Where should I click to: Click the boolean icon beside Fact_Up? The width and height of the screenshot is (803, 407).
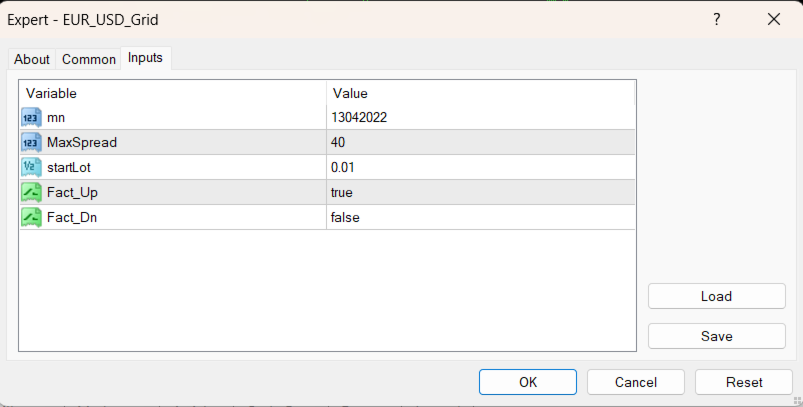pyautogui.click(x=30, y=192)
